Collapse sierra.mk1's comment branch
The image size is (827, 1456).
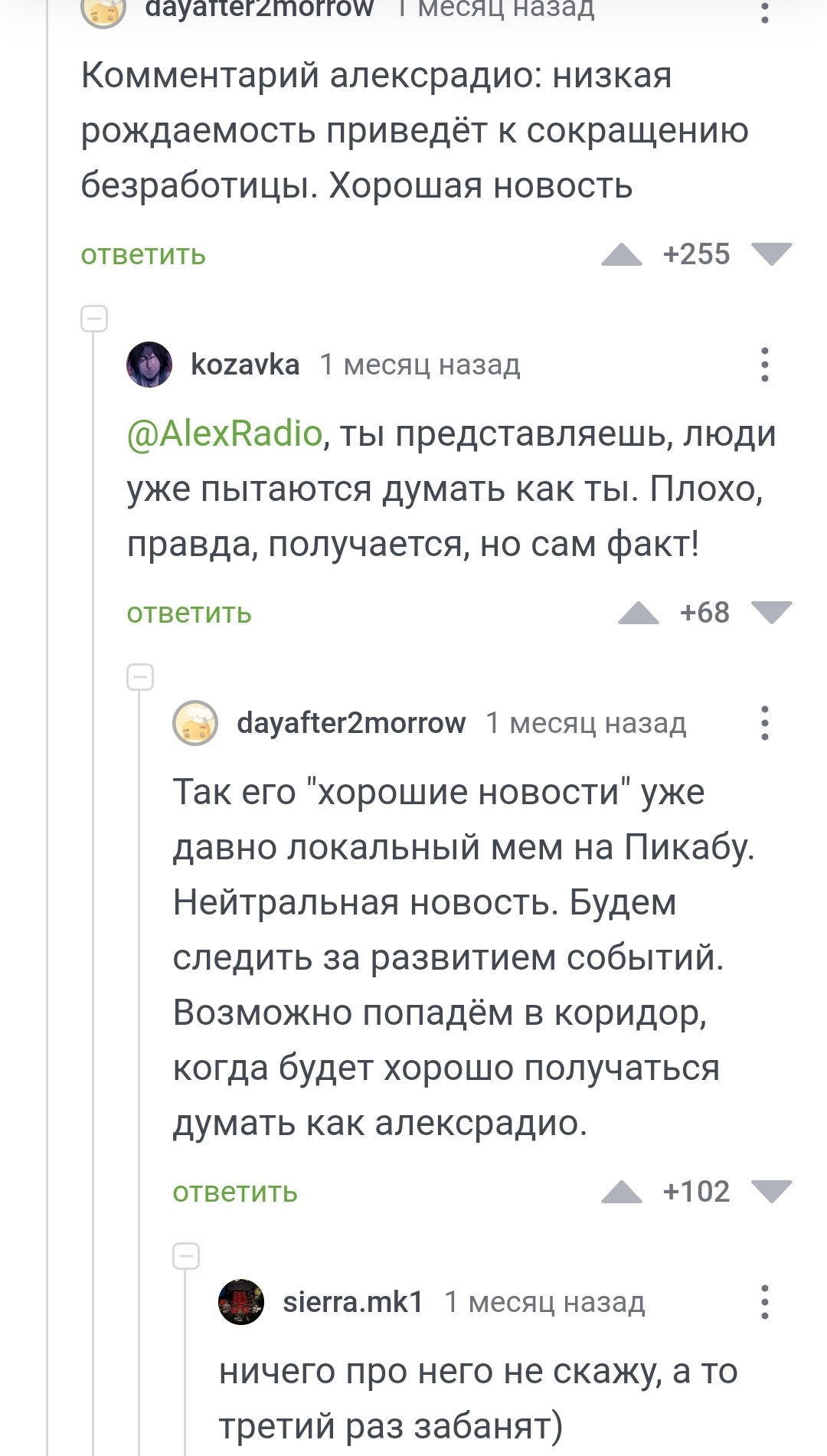(x=186, y=1256)
